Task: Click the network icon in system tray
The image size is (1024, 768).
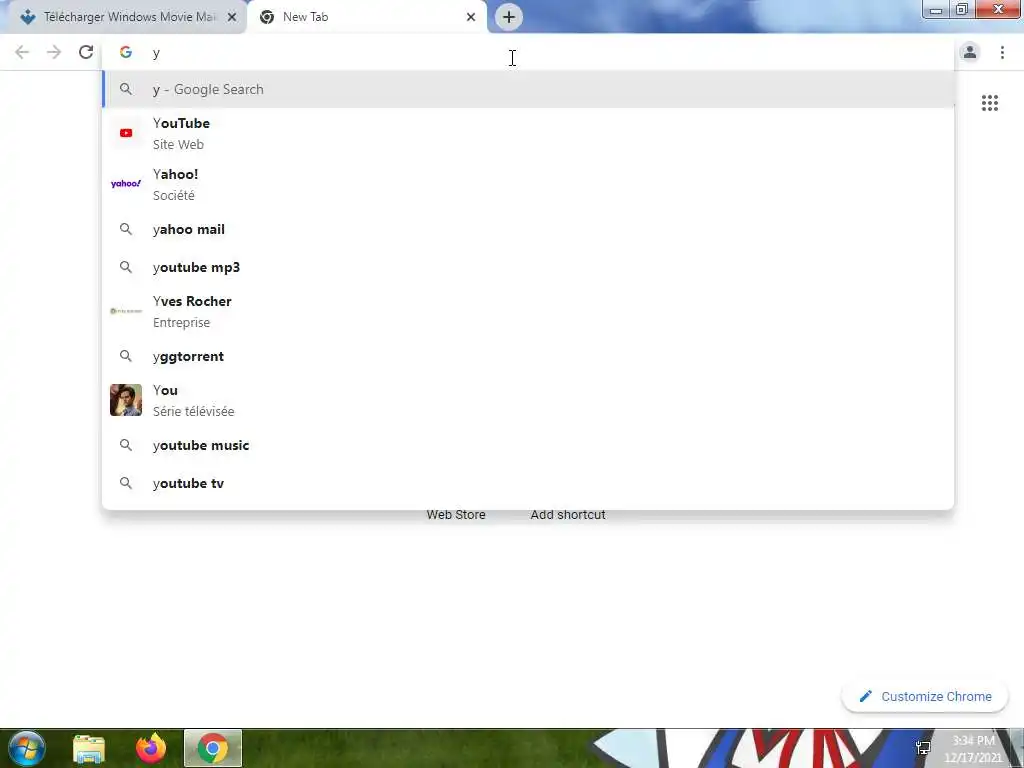Action: 923,748
